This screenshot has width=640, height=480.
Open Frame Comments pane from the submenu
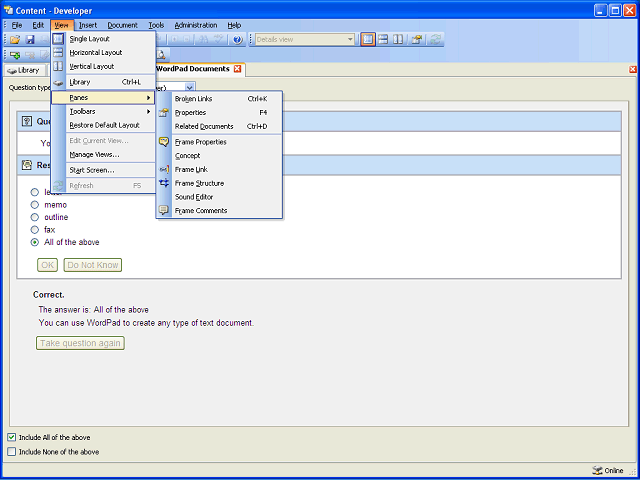pyautogui.click(x=219, y=211)
